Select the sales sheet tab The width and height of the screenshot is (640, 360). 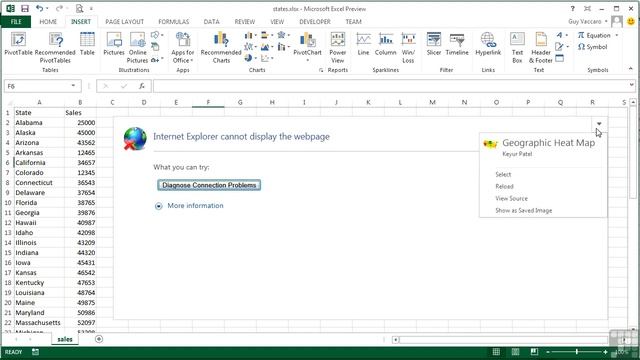[64, 339]
